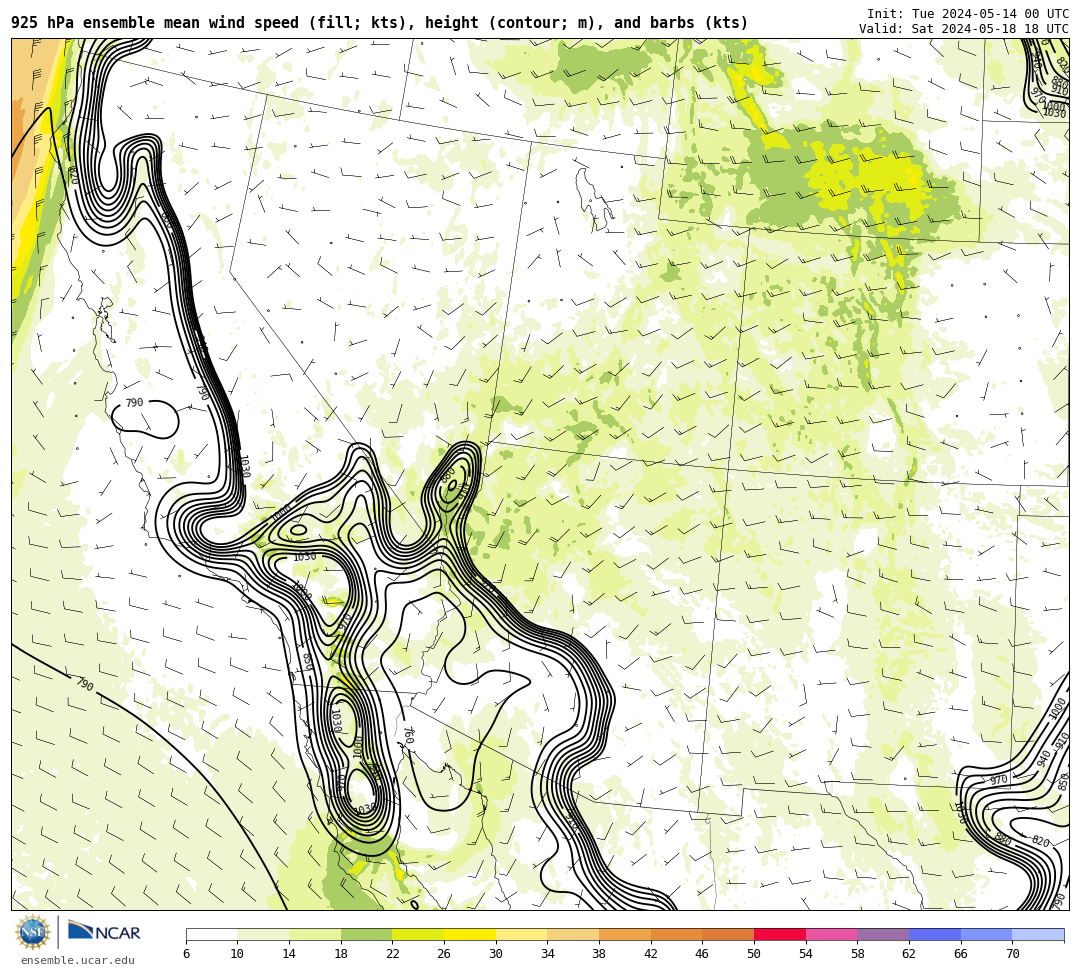Click the 'Init: Tue 2024-05-14 00 UTC' label
1080x973 pixels.
click(x=968, y=14)
